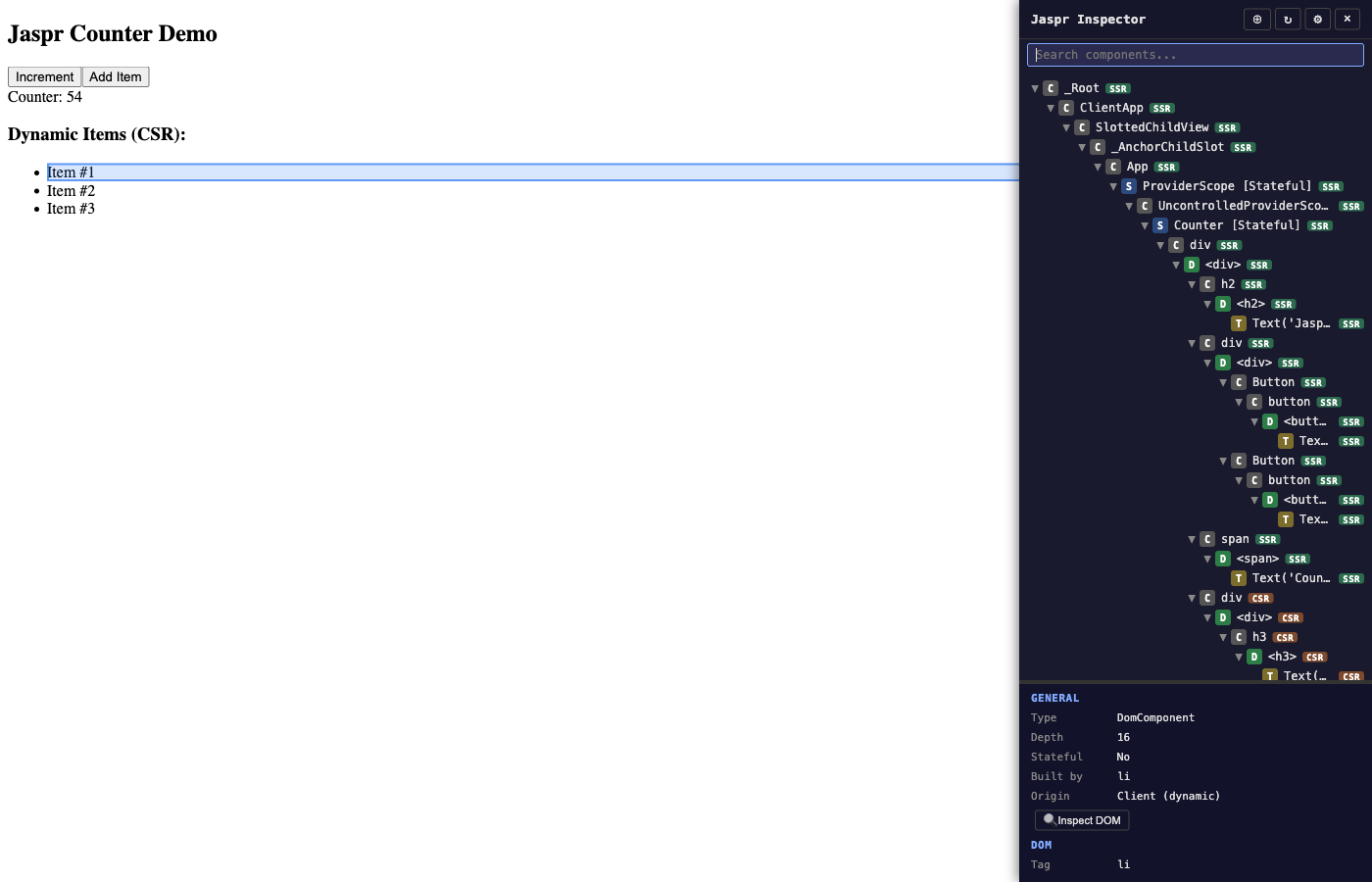Collapse the _AnchorChildSlot node arrow
Viewport: 1372px width, 882px height.
pos(1082,147)
